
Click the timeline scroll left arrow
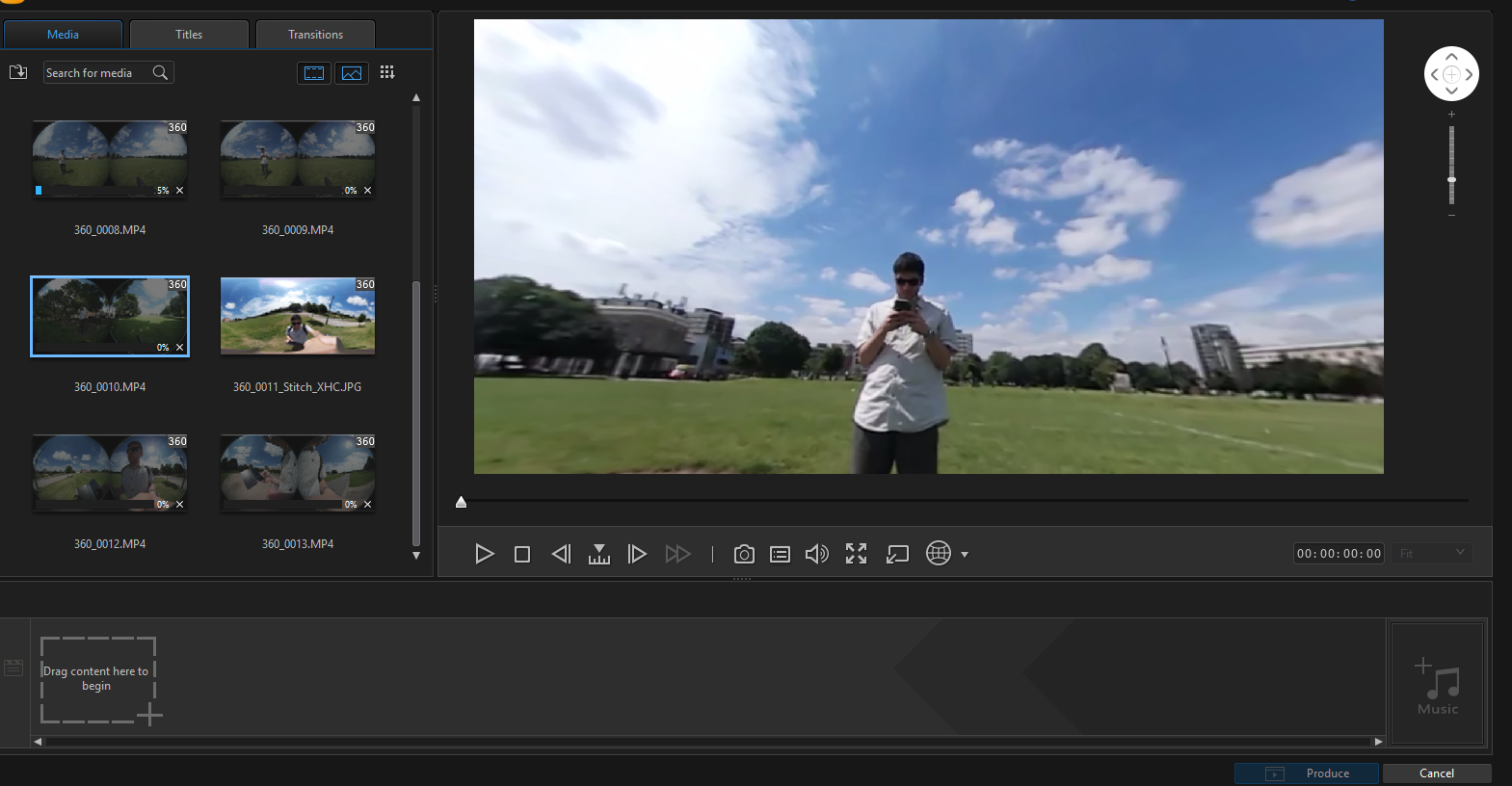(x=38, y=742)
